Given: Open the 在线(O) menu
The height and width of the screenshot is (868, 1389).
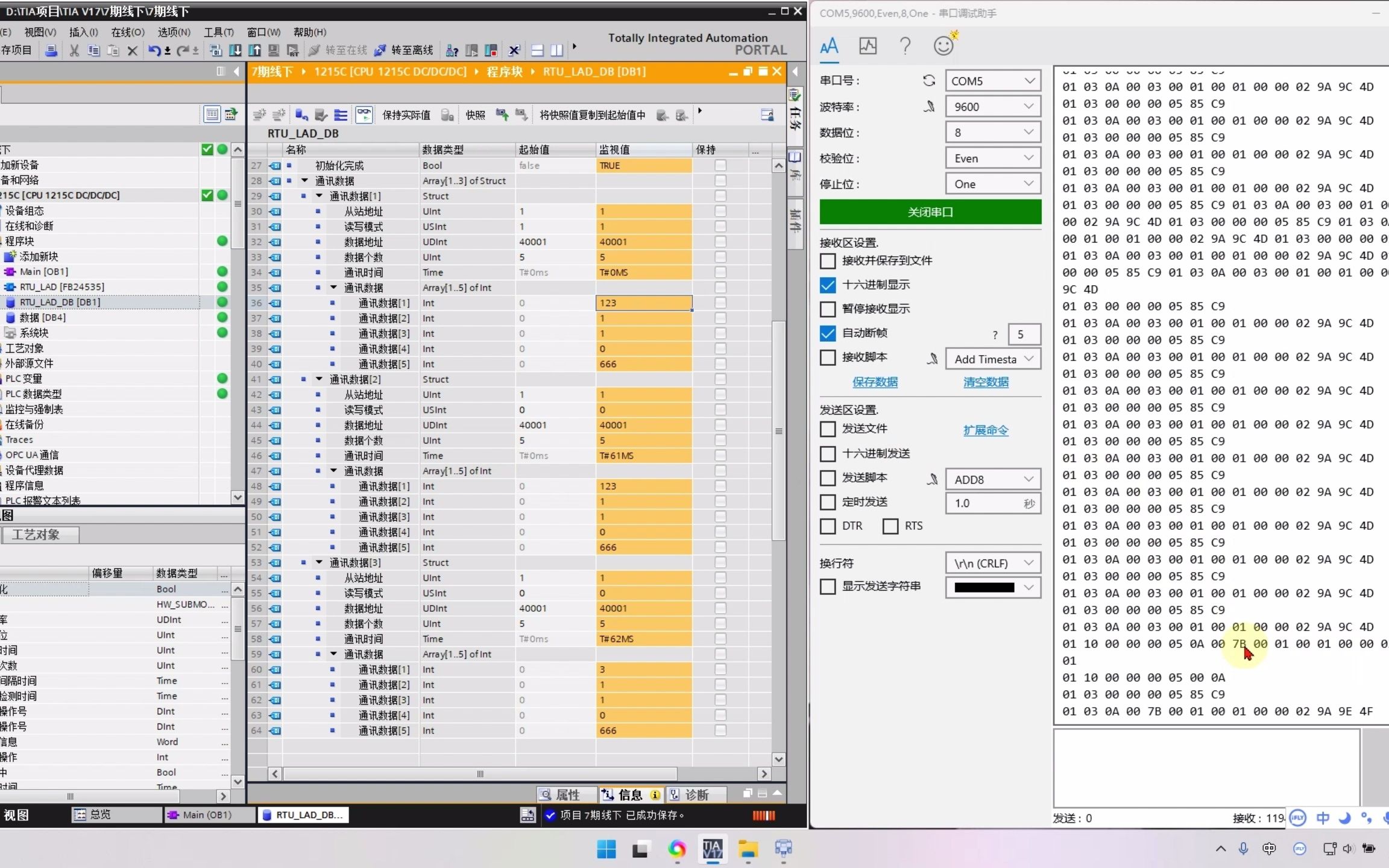Looking at the screenshot, I should pyautogui.click(x=128, y=32).
